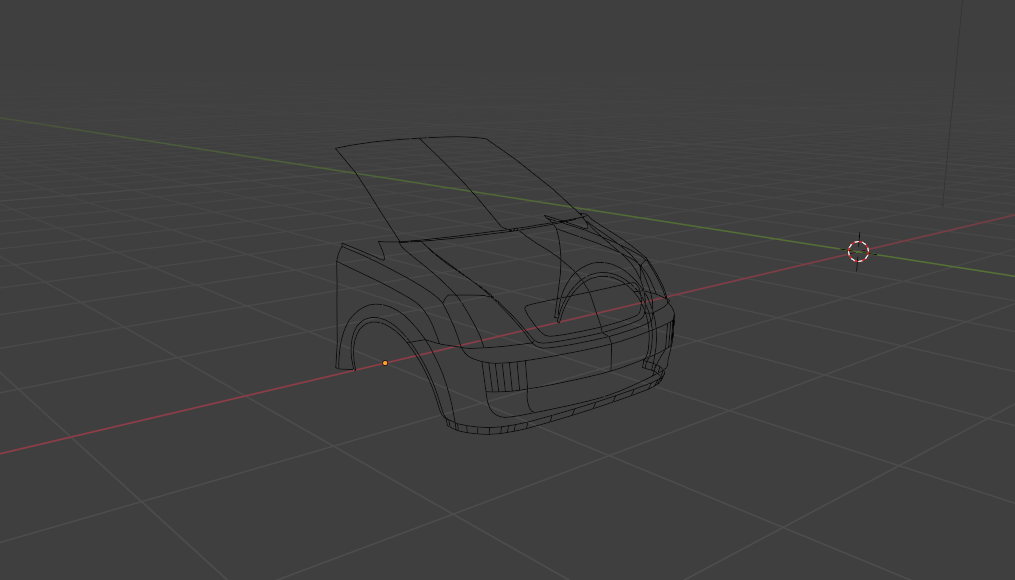
Task: Click the red-white 3D cursor
Action: coord(858,251)
